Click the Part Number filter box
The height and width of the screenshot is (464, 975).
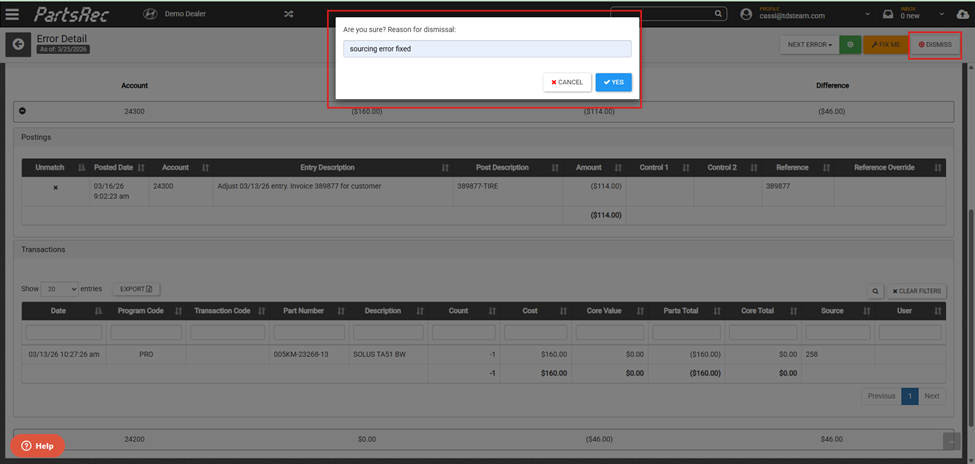[309, 332]
